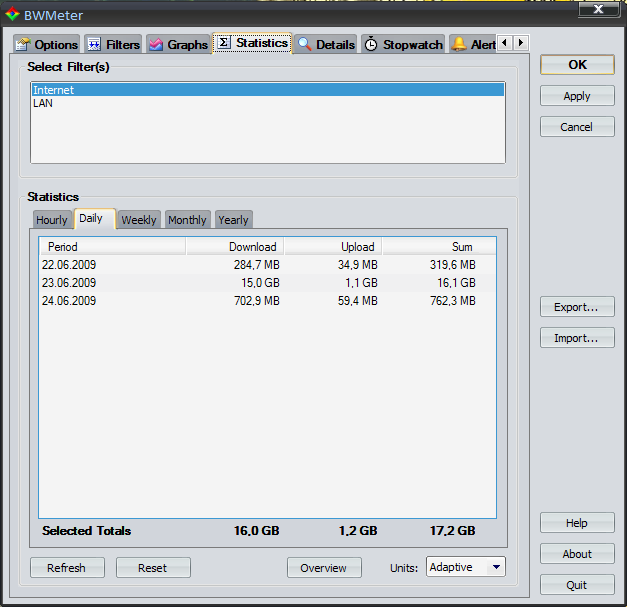Click the Filters tab icon
The height and width of the screenshot is (607, 627).
click(94, 44)
